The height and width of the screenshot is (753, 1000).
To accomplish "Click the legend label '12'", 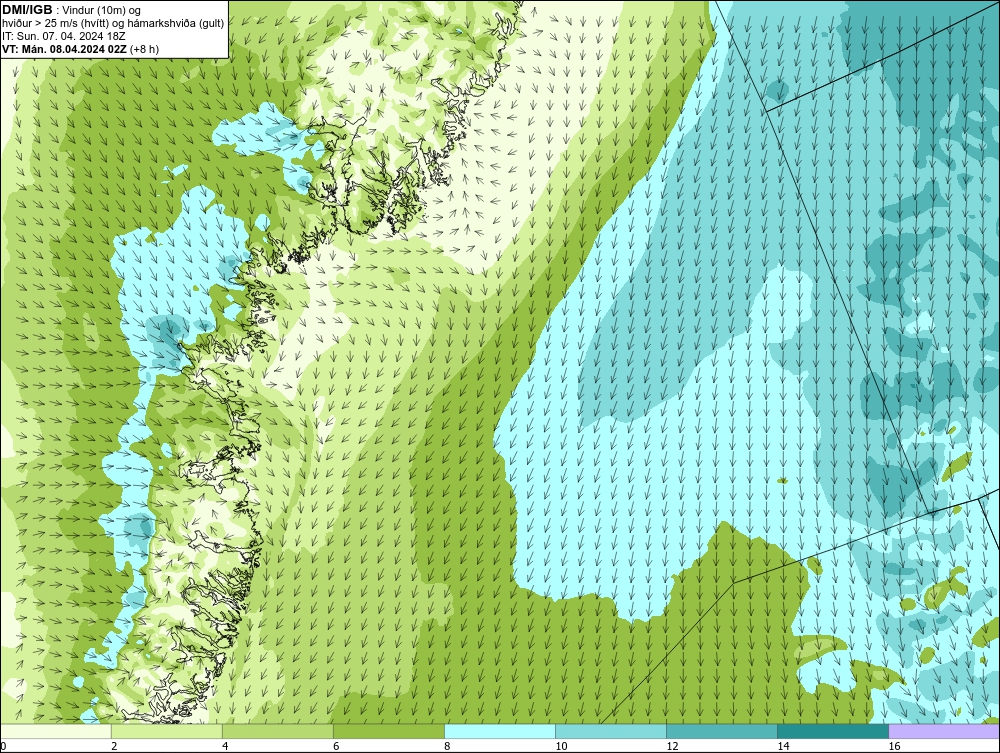I will pos(672,746).
